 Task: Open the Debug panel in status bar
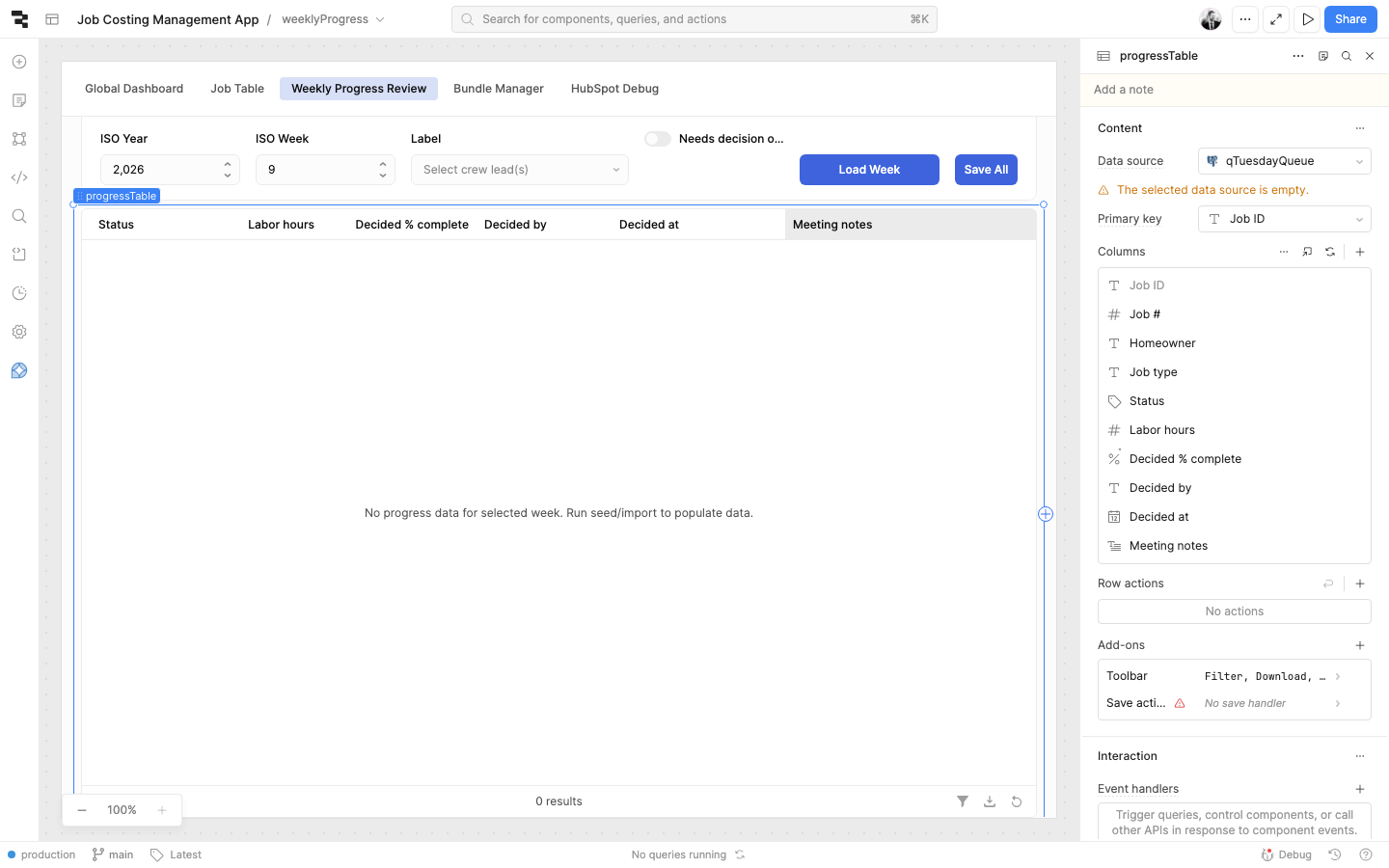pyautogui.click(x=1287, y=854)
